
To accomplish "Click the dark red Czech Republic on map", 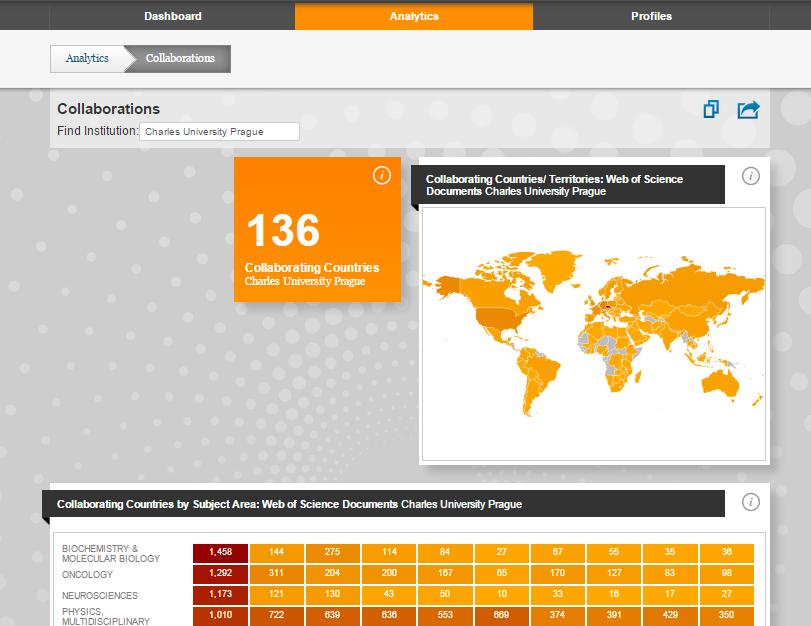I will pyautogui.click(x=608, y=306).
